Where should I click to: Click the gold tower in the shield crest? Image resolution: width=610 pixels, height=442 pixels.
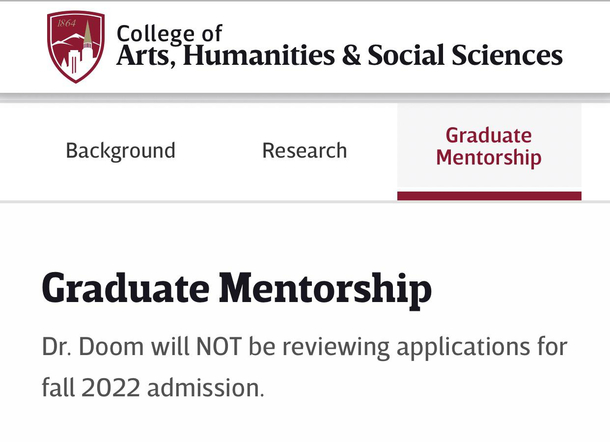coord(88,33)
